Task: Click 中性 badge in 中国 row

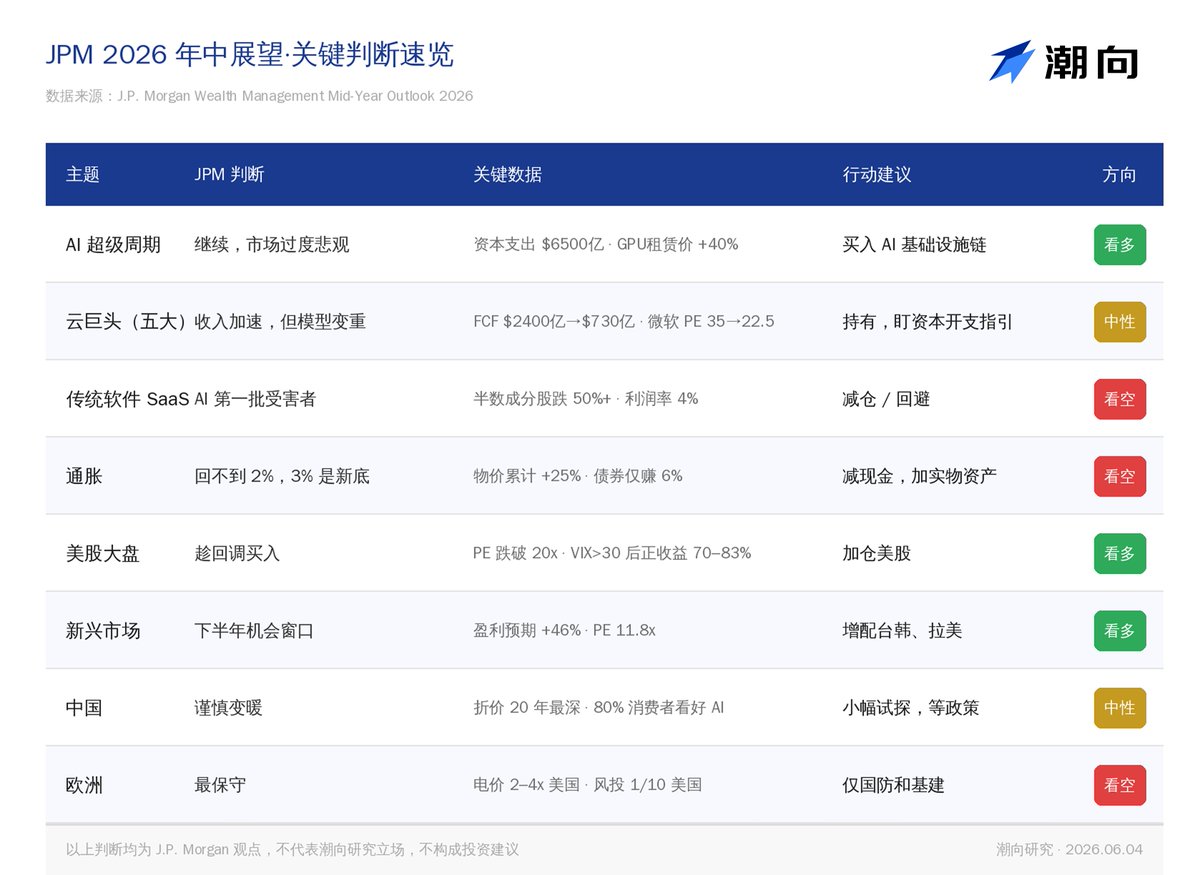Action: coord(1120,708)
